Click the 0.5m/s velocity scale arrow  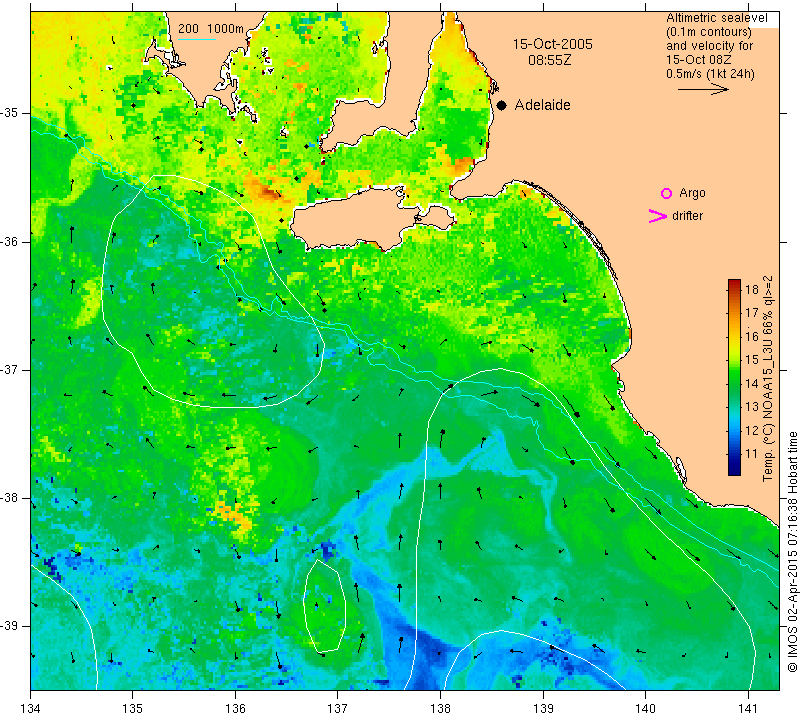coord(703,89)
